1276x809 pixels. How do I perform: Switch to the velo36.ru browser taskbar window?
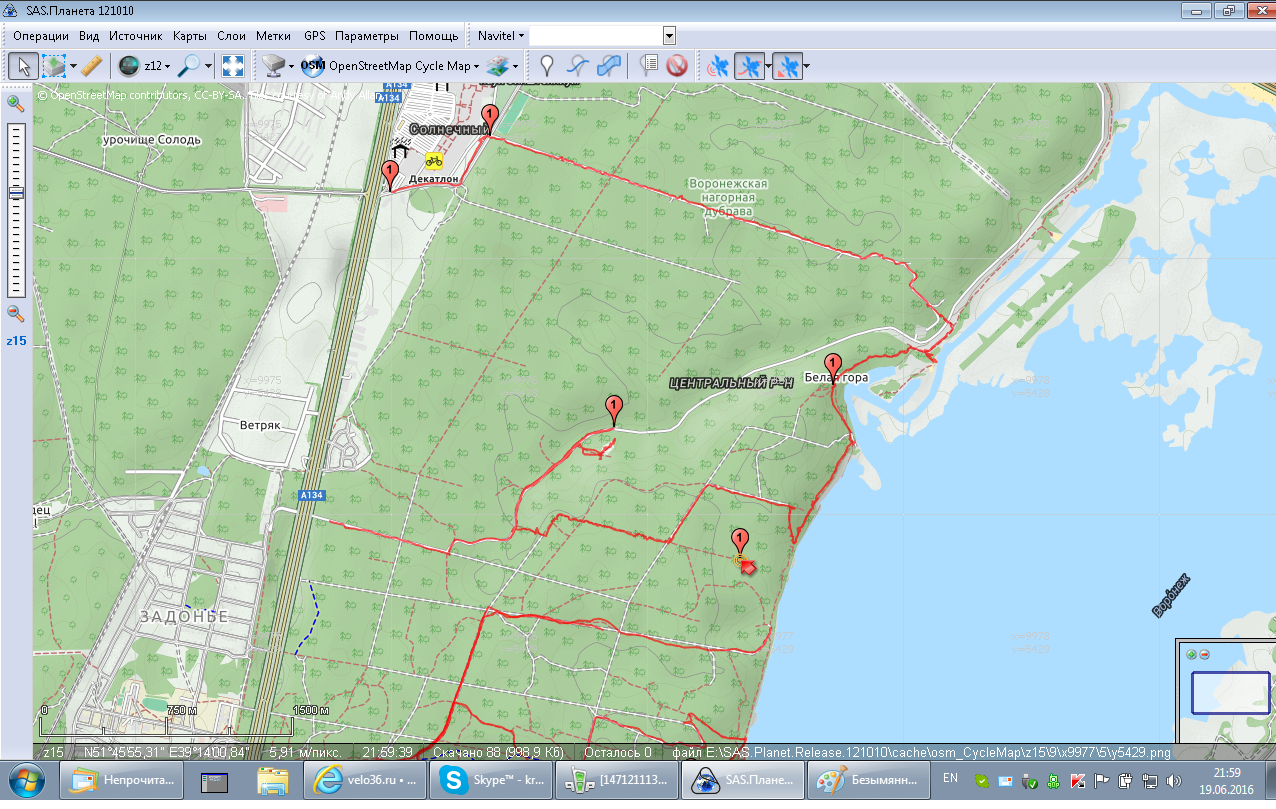click(365, 780)
